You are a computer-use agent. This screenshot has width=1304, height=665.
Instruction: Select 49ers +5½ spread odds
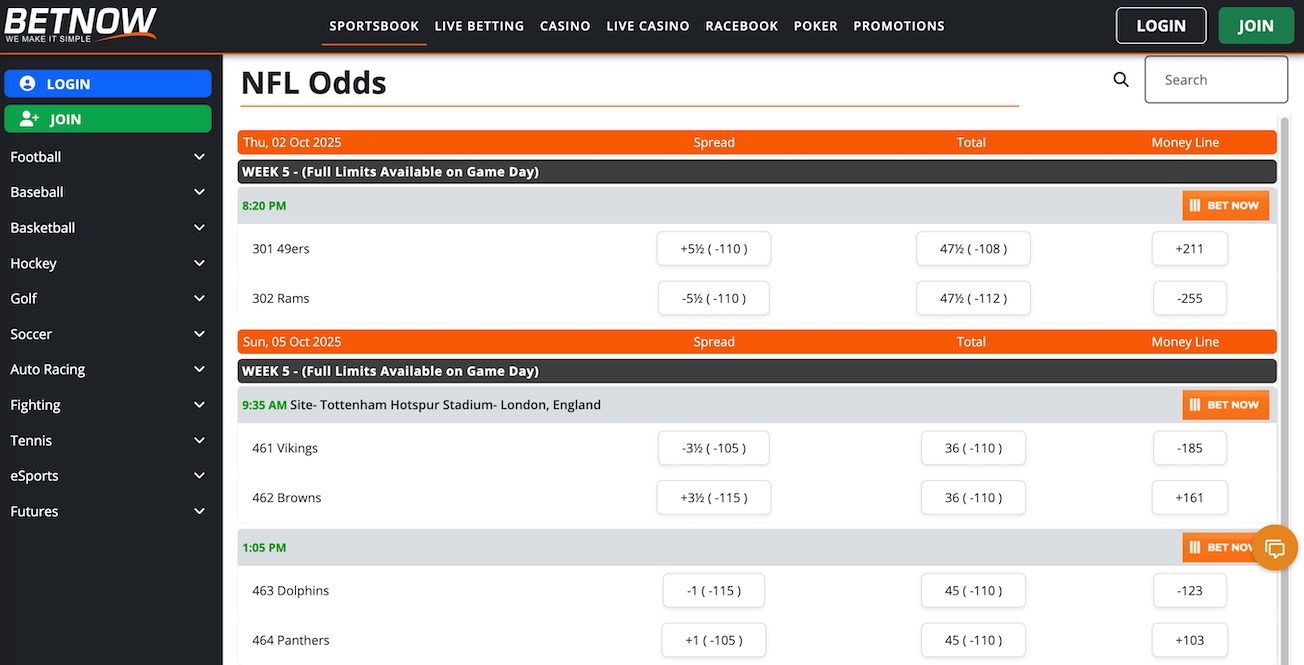pos(713,249)
